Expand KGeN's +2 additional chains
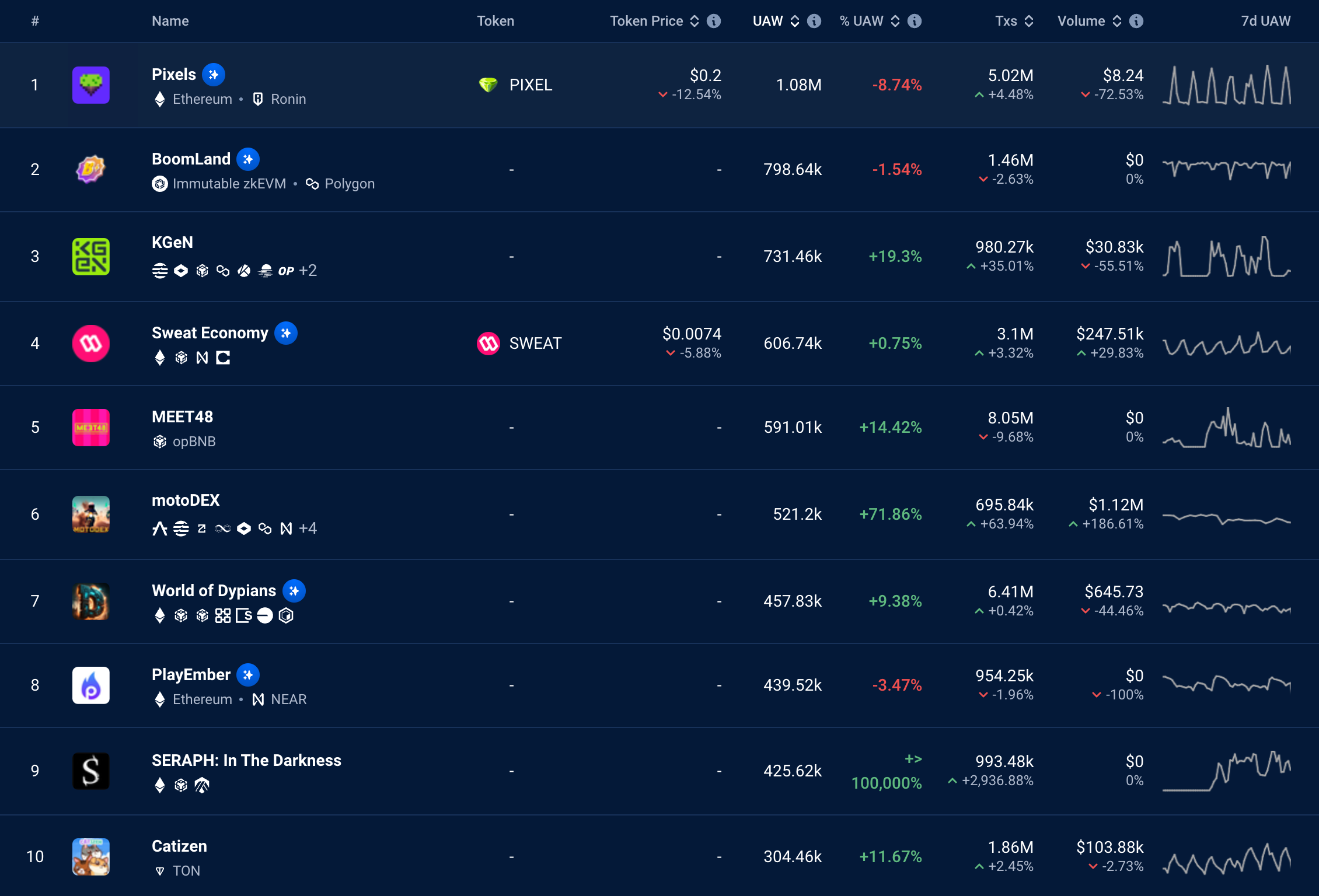Image resolution: width=1319 pixels, height=896 pixels. coord(308,271)
